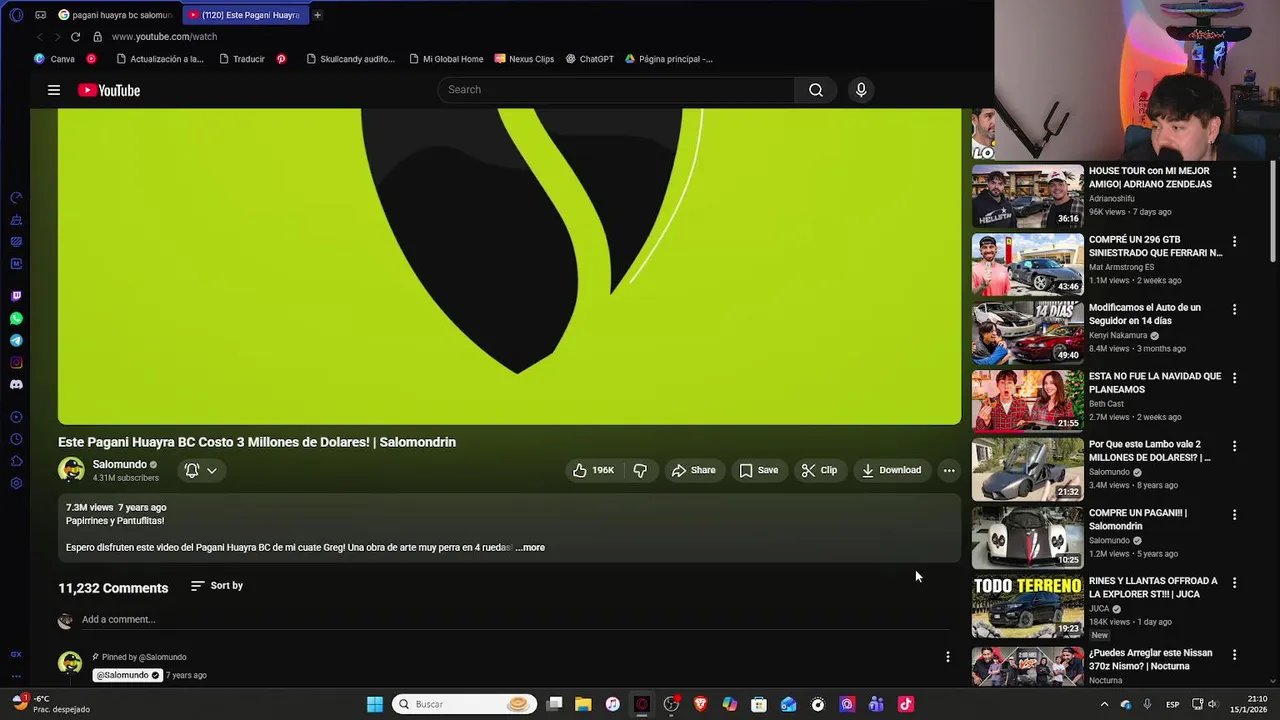1280x720 pixels.
Task: Open the YouTube hamburger guide menu
Action: 54,90
